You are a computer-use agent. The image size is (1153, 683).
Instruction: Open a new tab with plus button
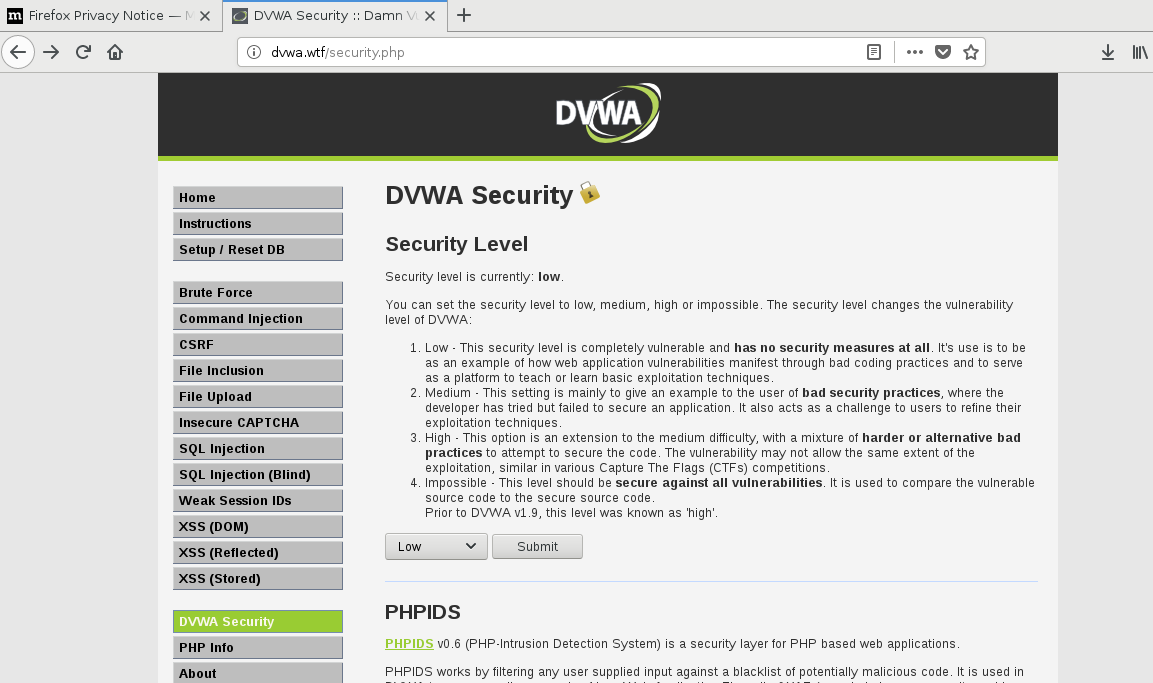pos(463,15)
